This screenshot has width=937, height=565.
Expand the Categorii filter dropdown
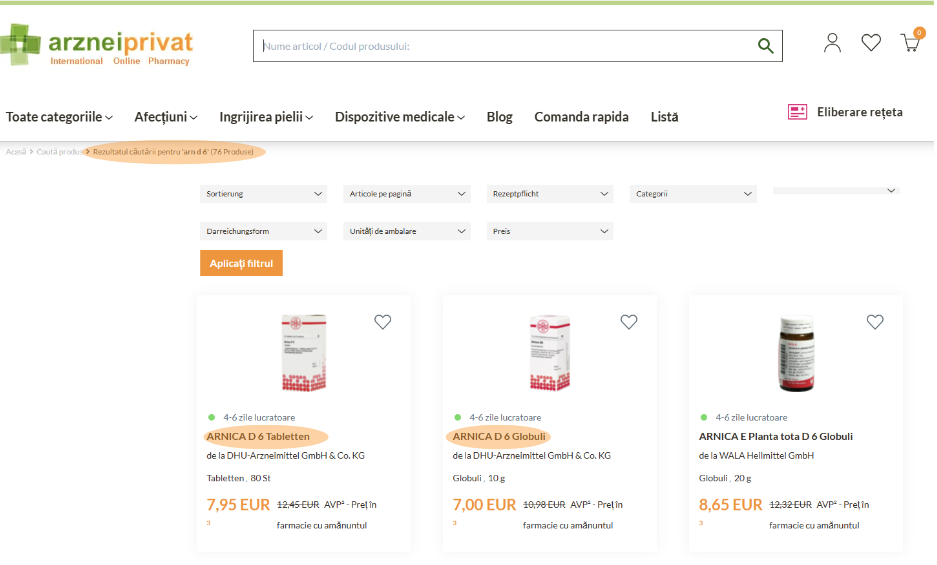point(693,194)
